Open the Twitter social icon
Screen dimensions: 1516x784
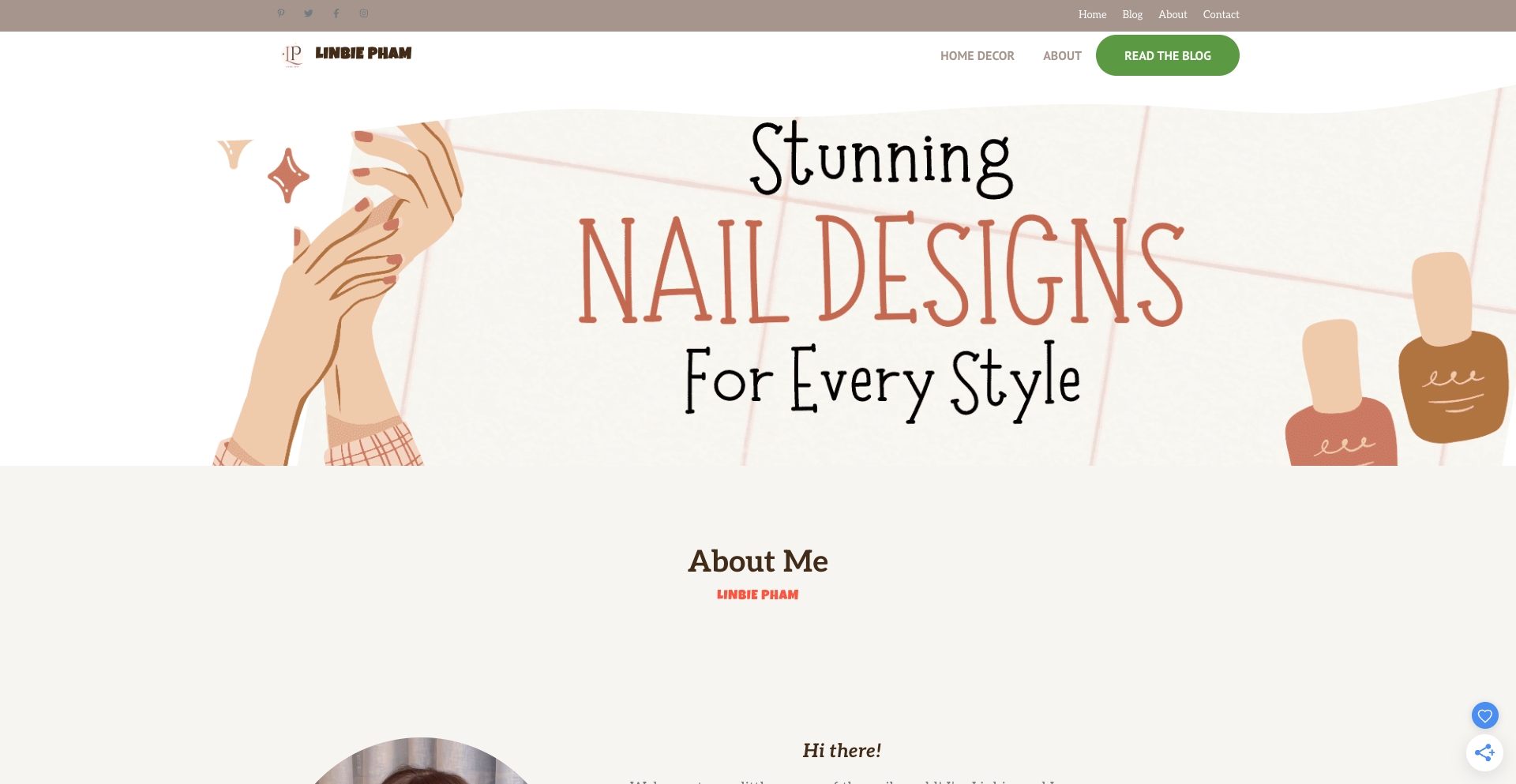tap(309, 13)
